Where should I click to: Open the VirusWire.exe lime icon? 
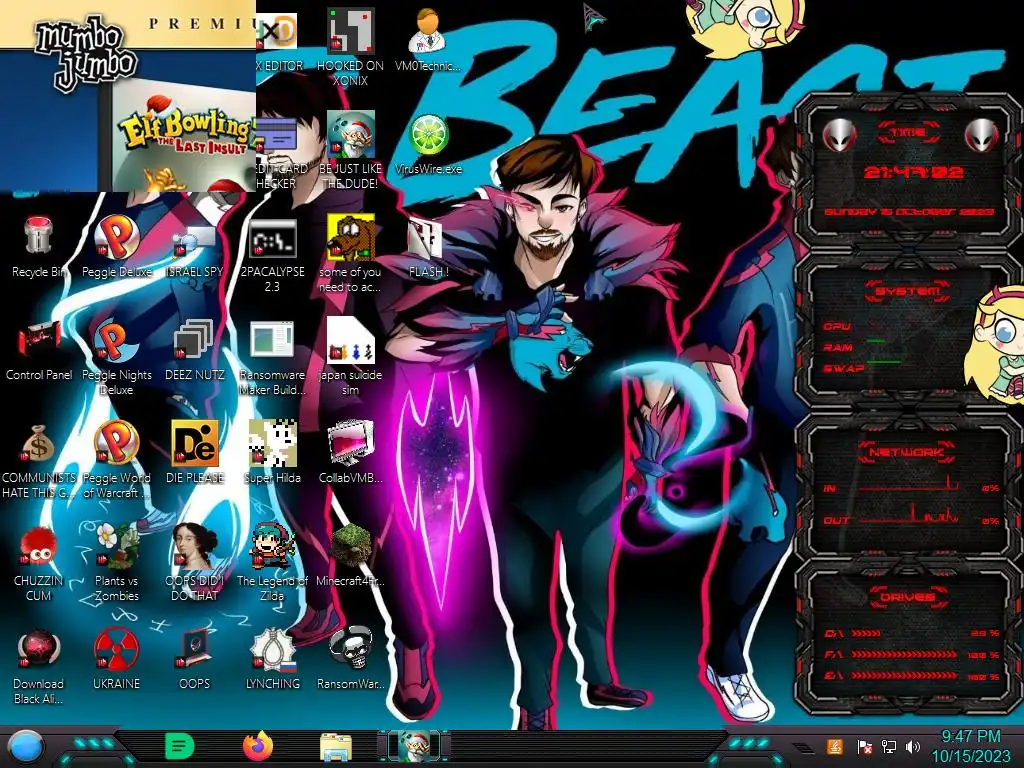point(428,145)
